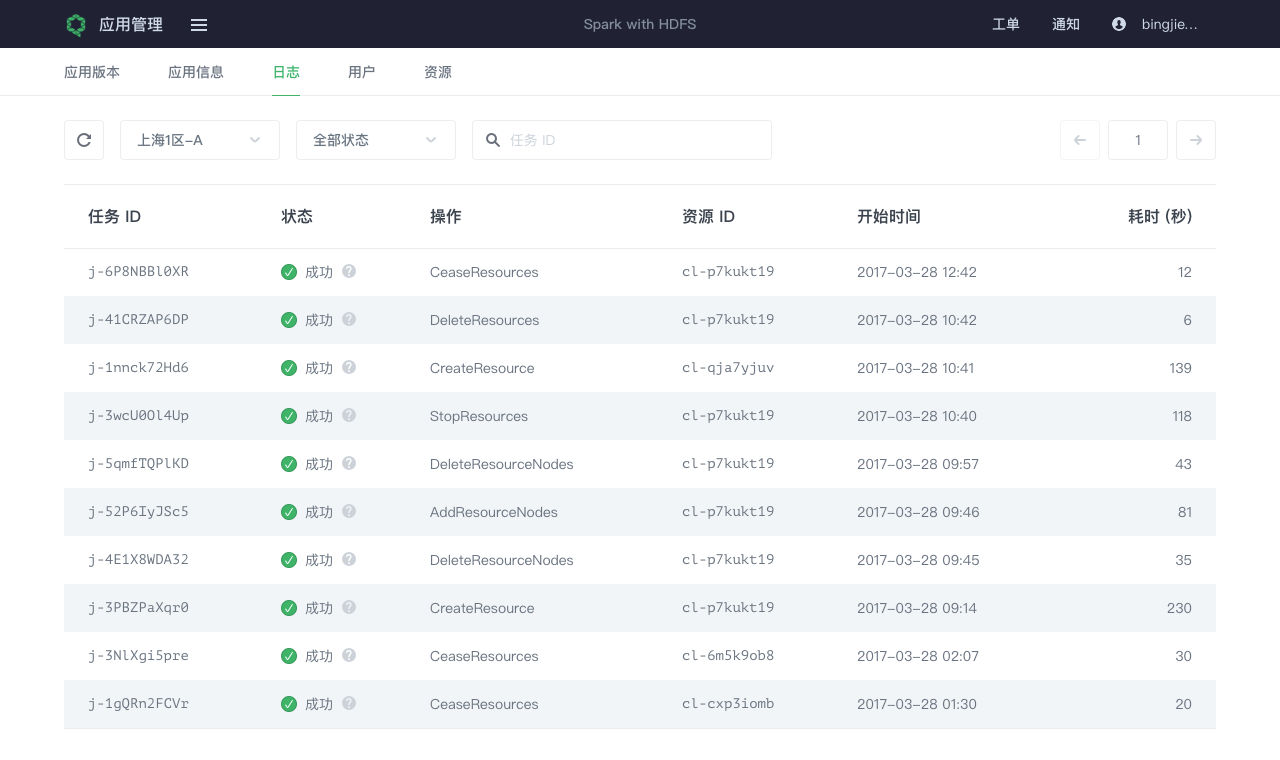Switch to the 资源 tab

[x=438, y=72]
